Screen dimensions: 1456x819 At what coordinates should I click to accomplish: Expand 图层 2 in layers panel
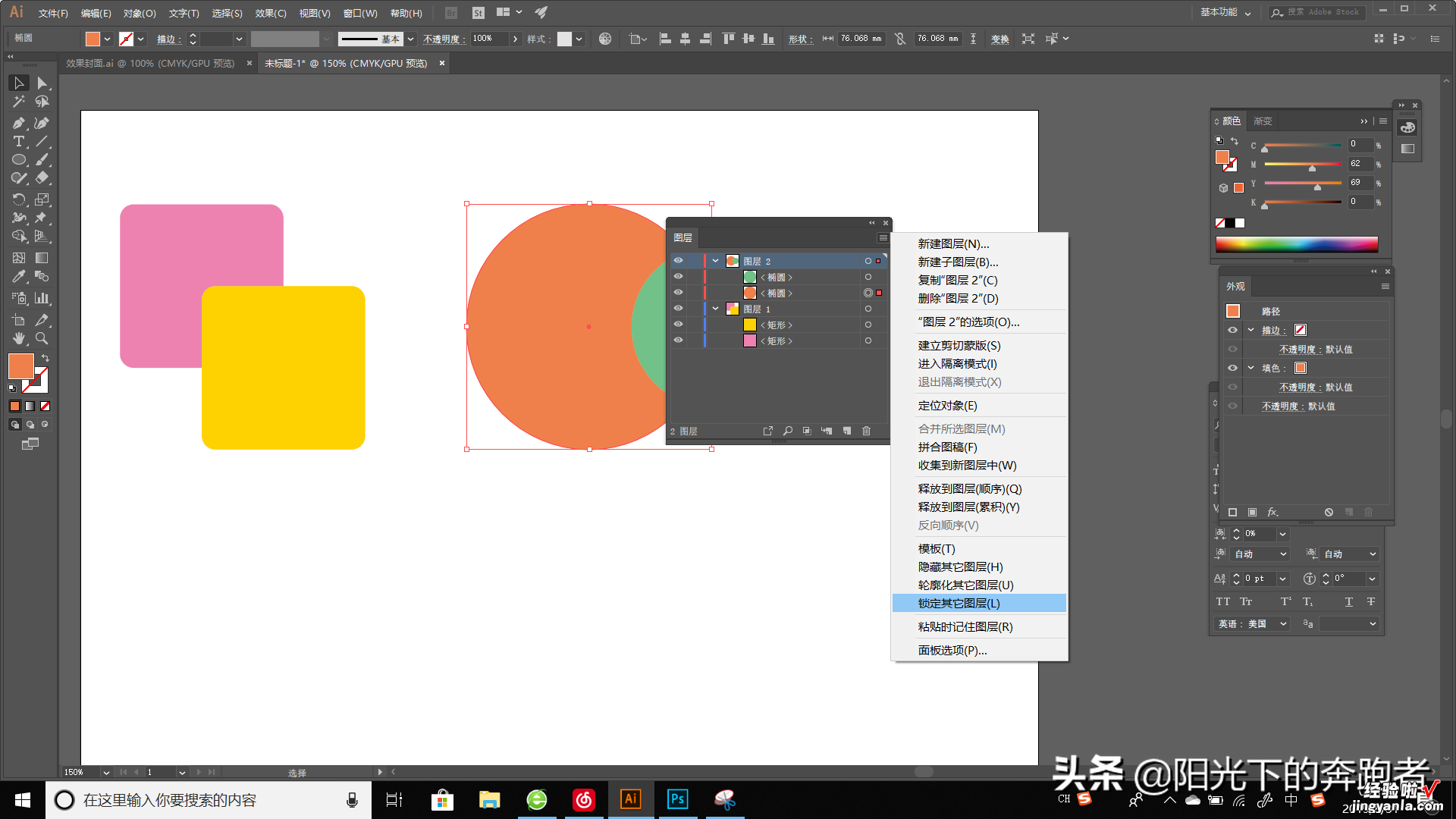tap(715, 261)
